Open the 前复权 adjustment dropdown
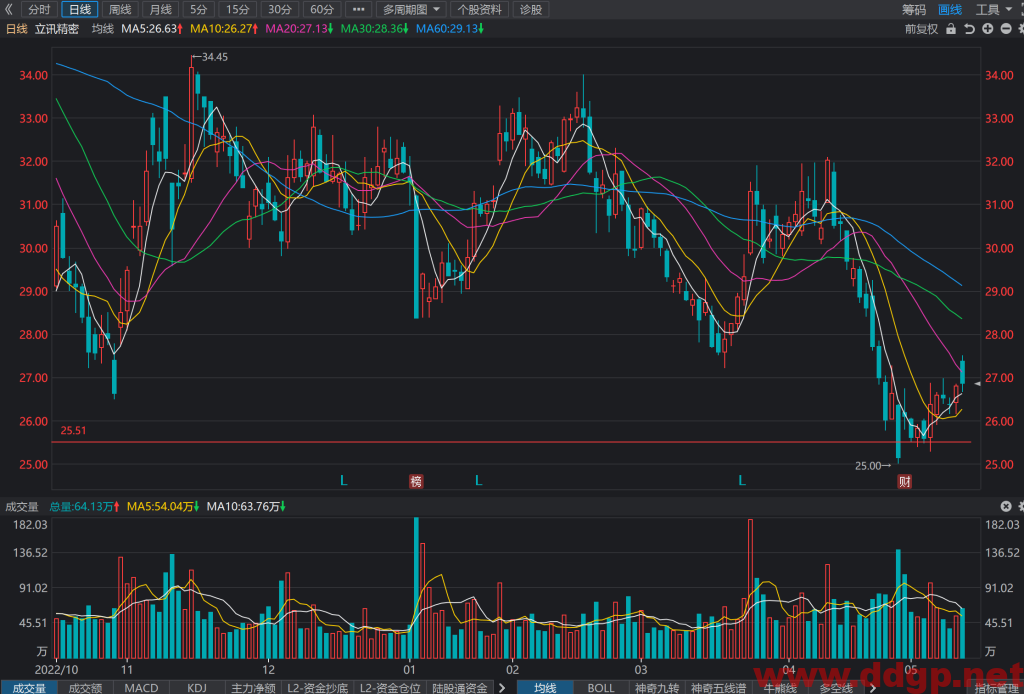The image size is (1024, 694). coord(921,29)
